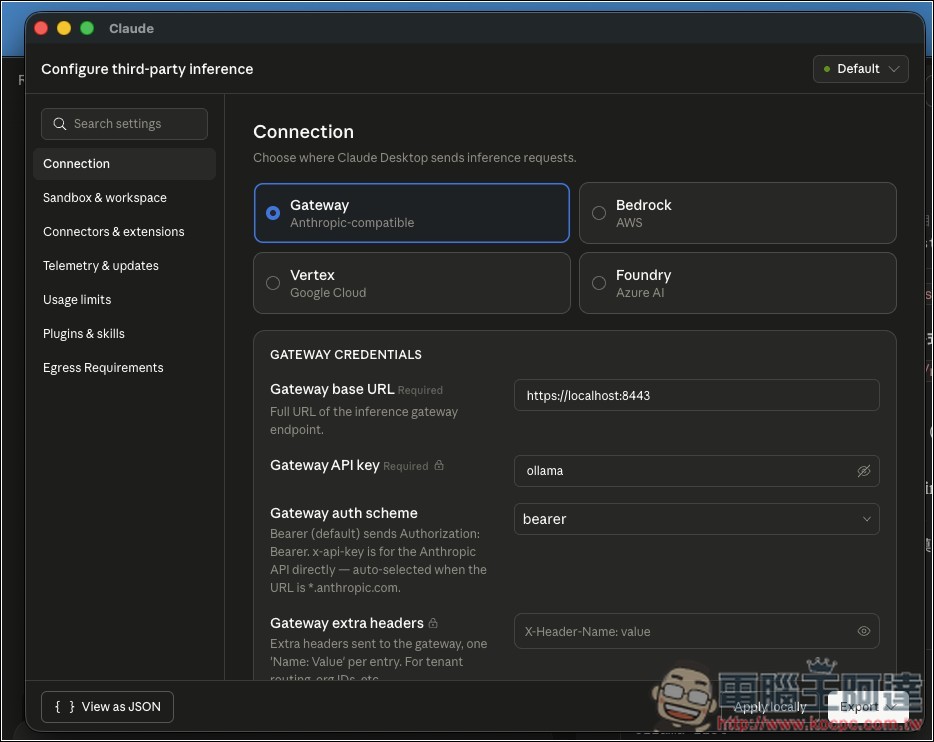
Task: Switch to Telemetry & updates section
Action: pos(101,266)
